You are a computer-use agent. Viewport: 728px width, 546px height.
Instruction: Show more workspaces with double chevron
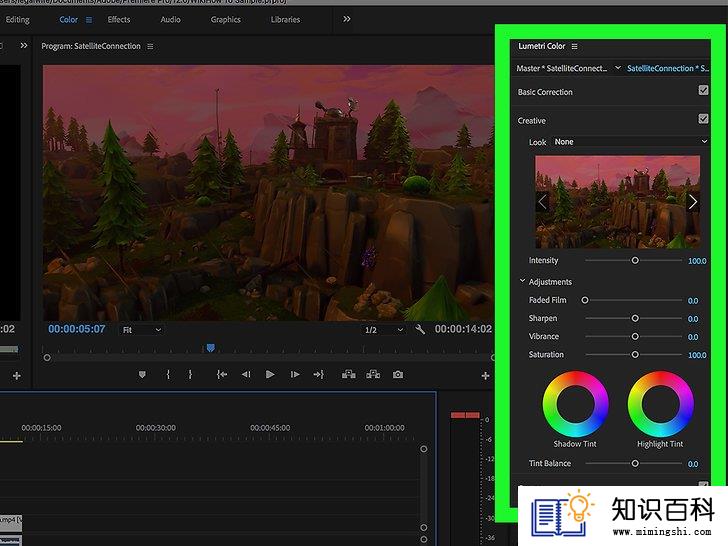(346, 19)
